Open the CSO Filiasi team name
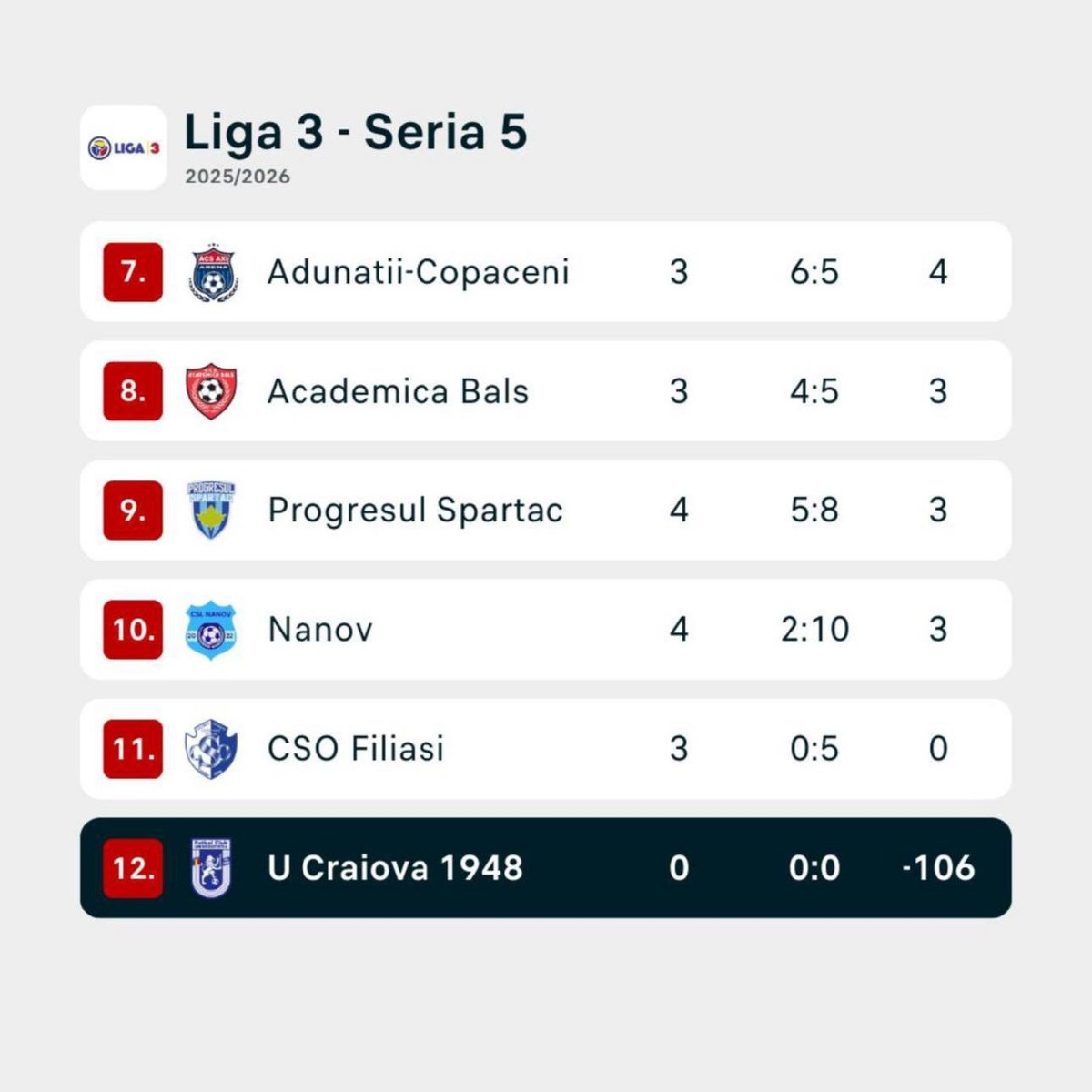 click(x=356, y=749)
